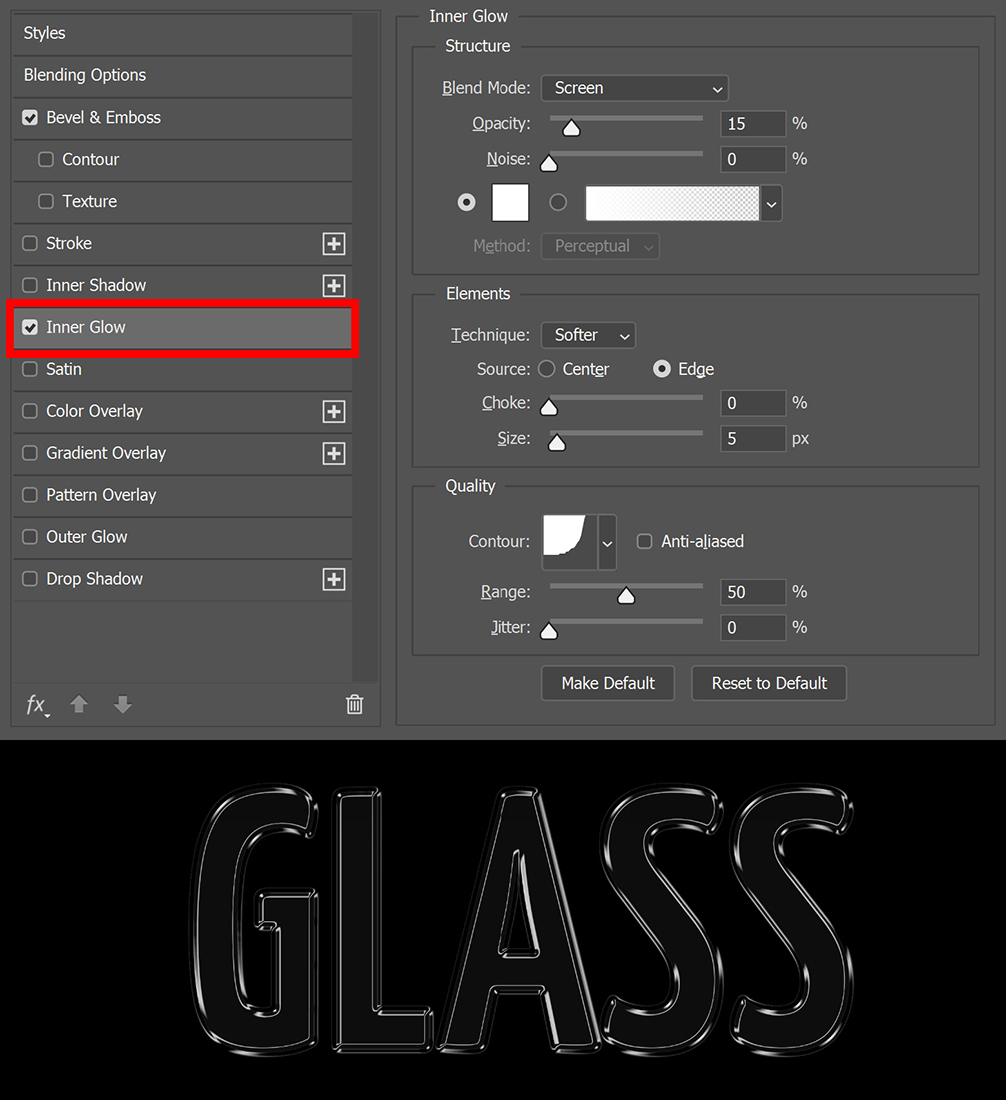The height and width of the screenshot is (1100, 1006).
Task: Open the white glow color swatch
Action: 509,202
